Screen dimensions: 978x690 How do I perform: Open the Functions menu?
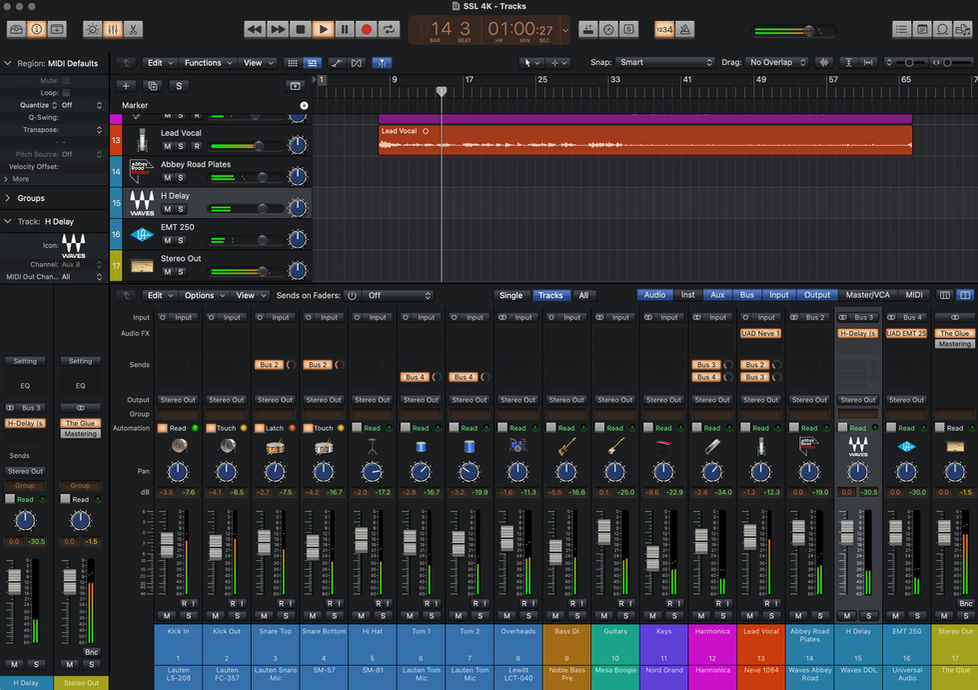point(208,63)
